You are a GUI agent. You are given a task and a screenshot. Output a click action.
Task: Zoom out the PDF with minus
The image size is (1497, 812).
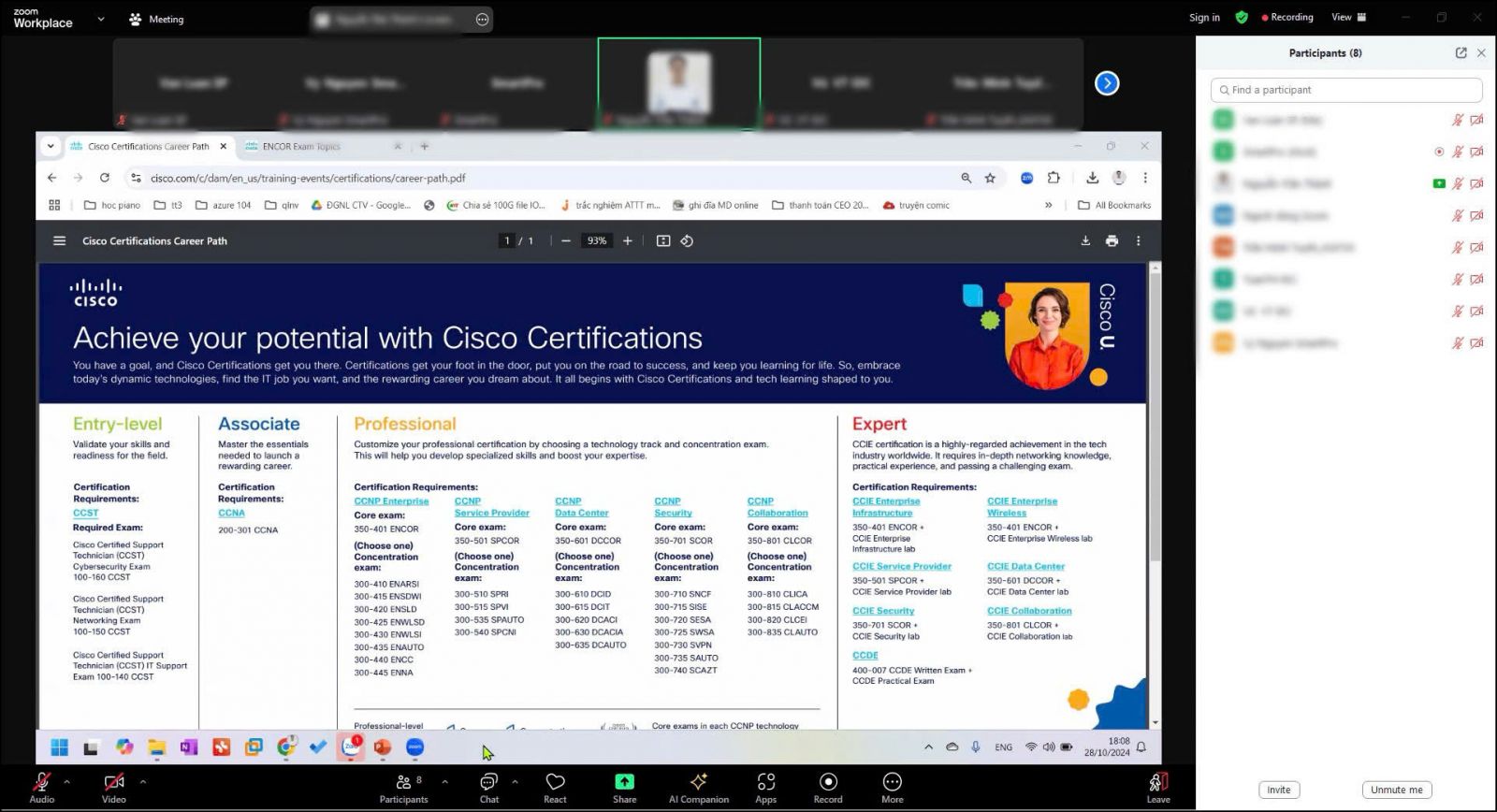pos(566,240)
